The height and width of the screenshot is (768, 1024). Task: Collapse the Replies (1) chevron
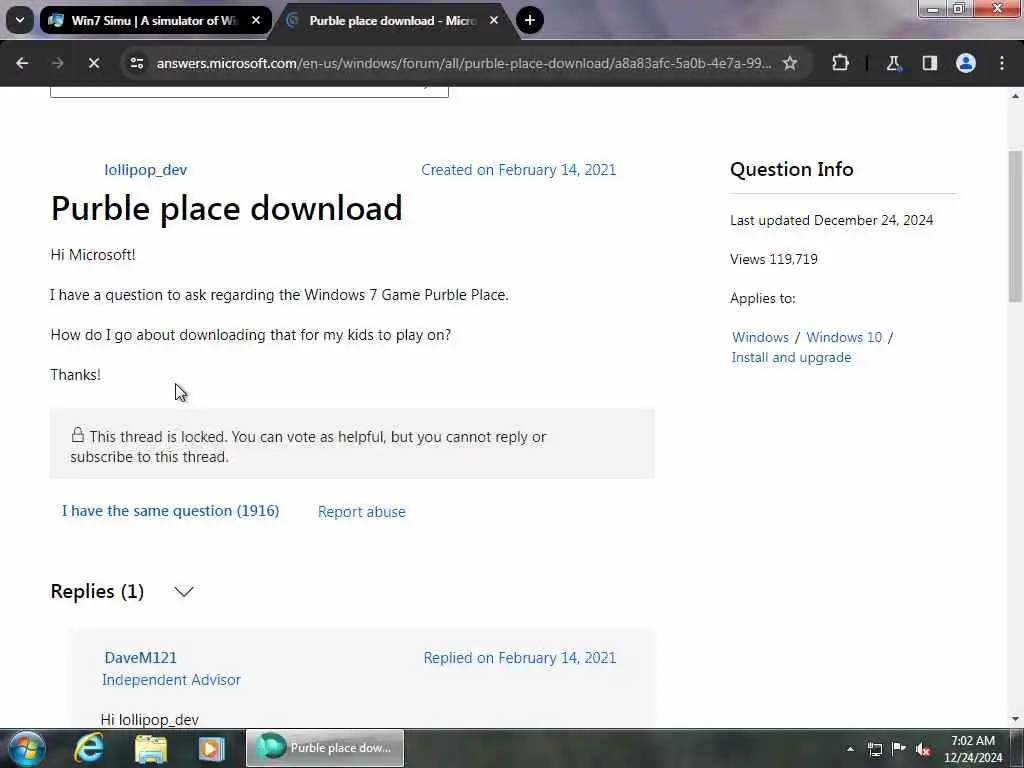tap(184, 592)
